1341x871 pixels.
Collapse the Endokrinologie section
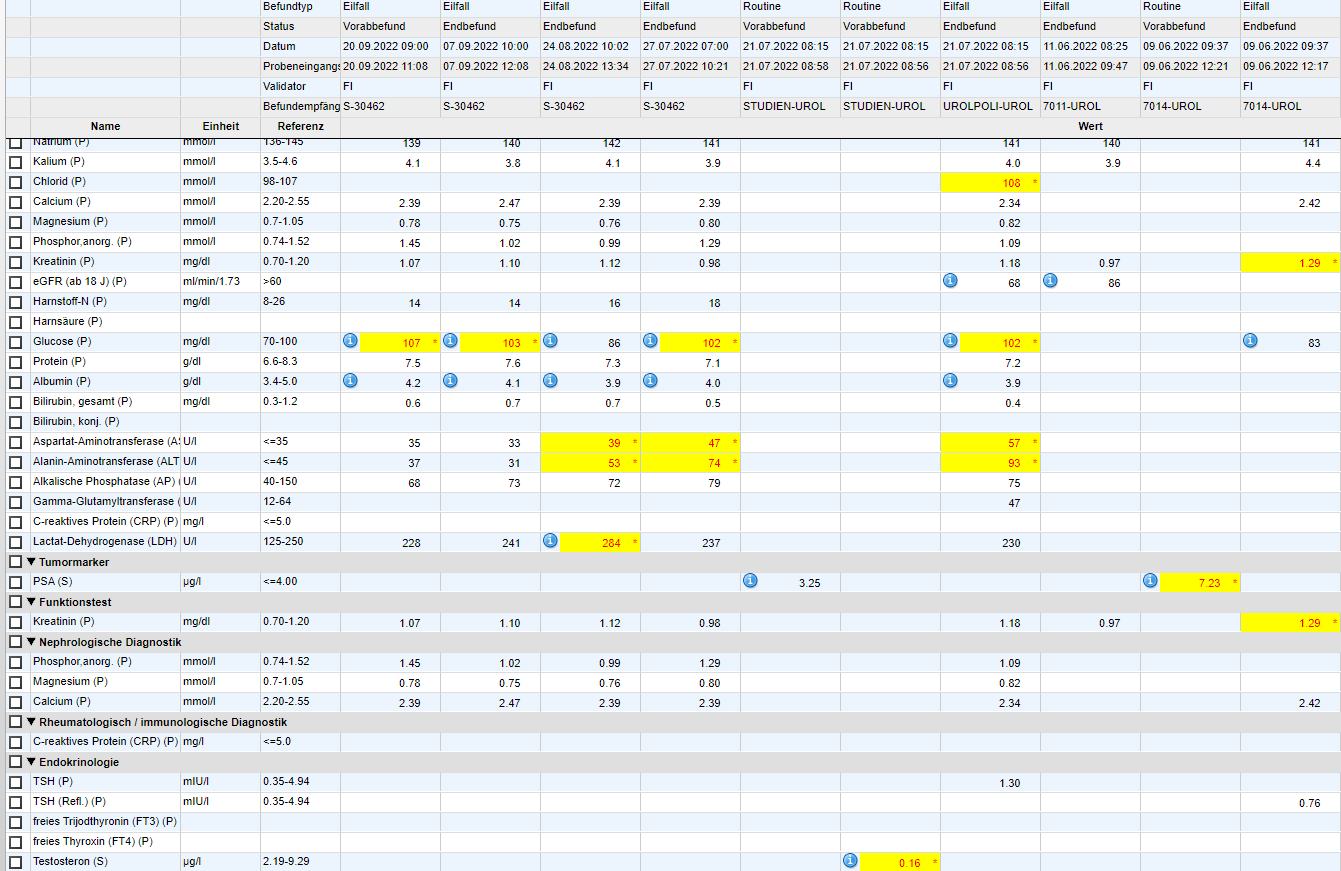(x=31, y=762)
